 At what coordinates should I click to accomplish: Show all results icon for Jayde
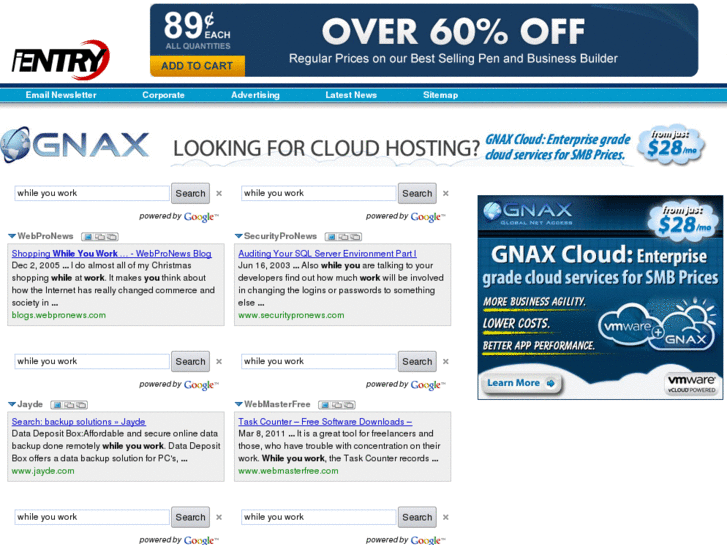81,405
